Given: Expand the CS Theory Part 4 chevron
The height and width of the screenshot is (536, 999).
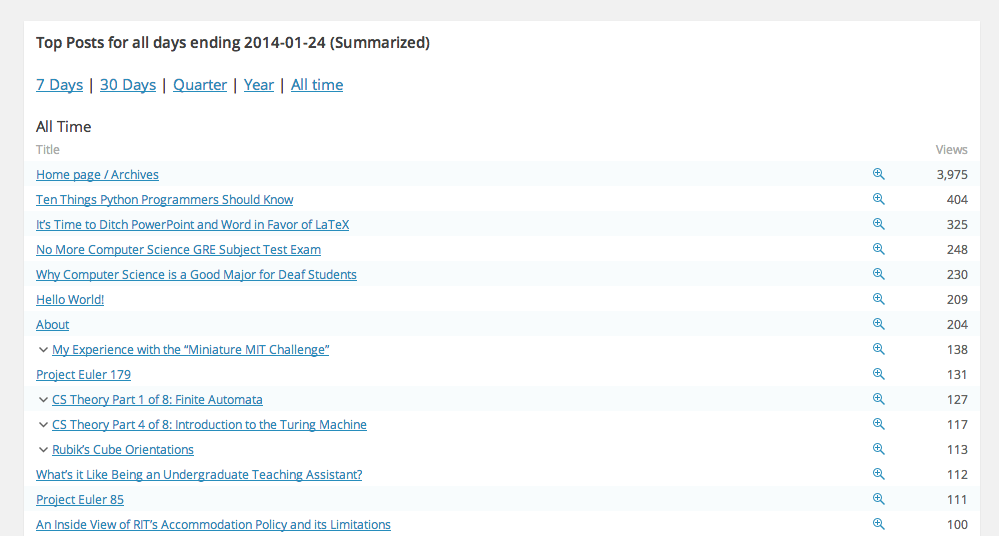Looking at the screenshot, I should tap(43, 424).
